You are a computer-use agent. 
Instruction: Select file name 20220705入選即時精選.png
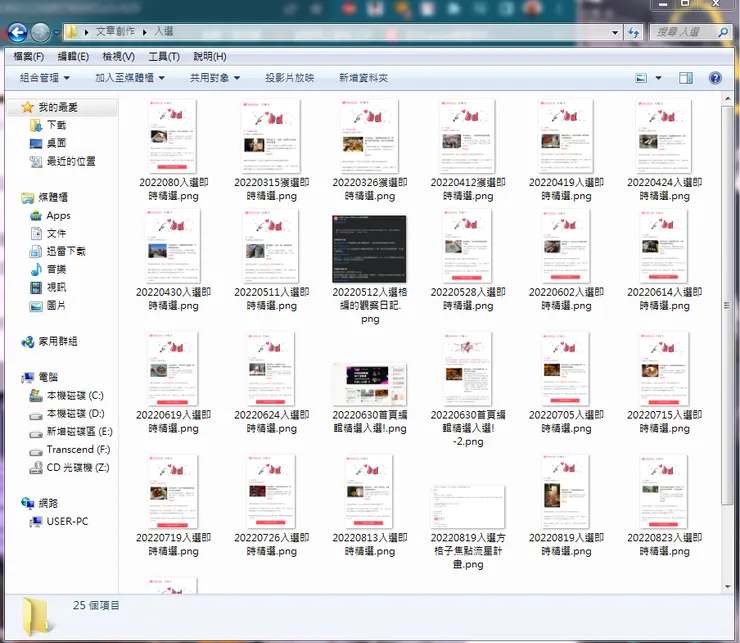coord(566,422)
